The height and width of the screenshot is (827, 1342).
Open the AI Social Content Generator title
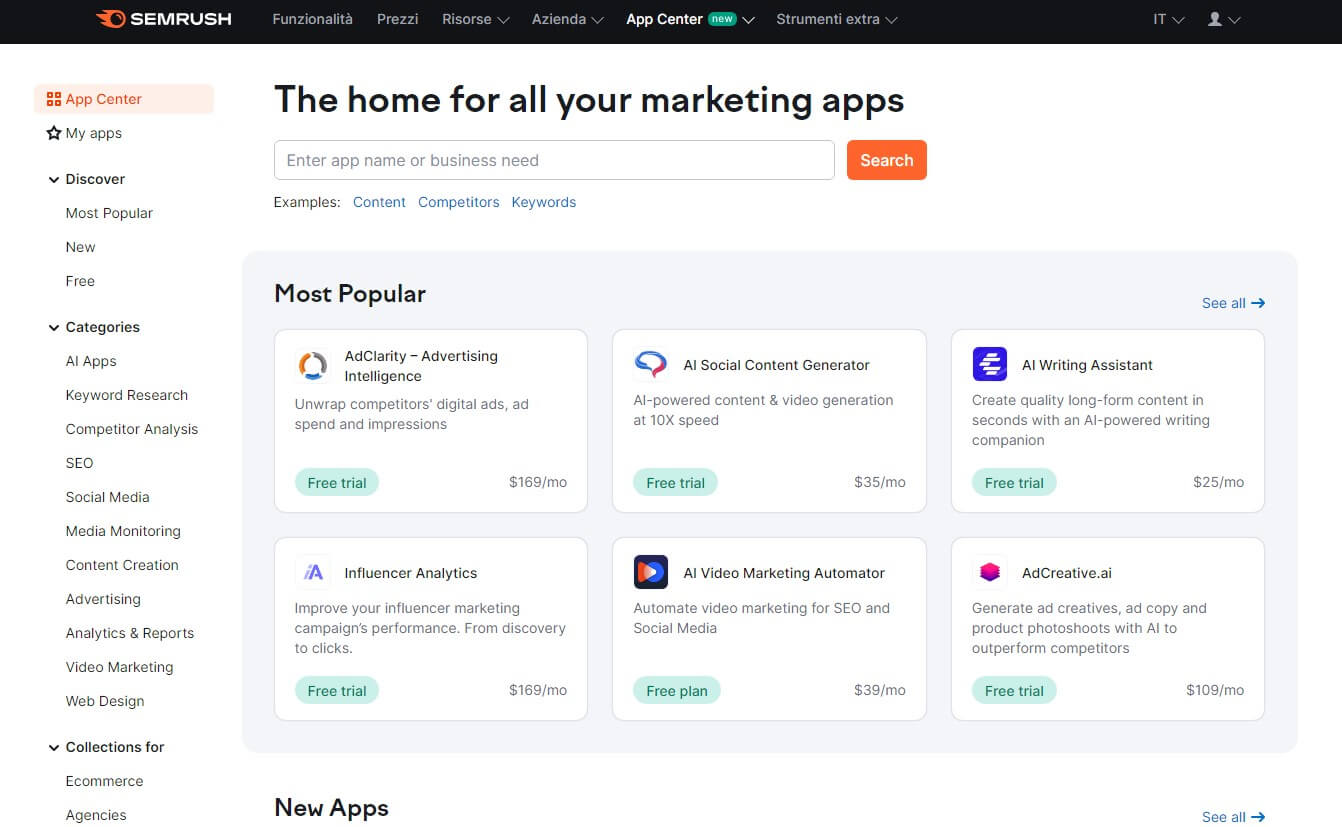click(x=776, y=365)
